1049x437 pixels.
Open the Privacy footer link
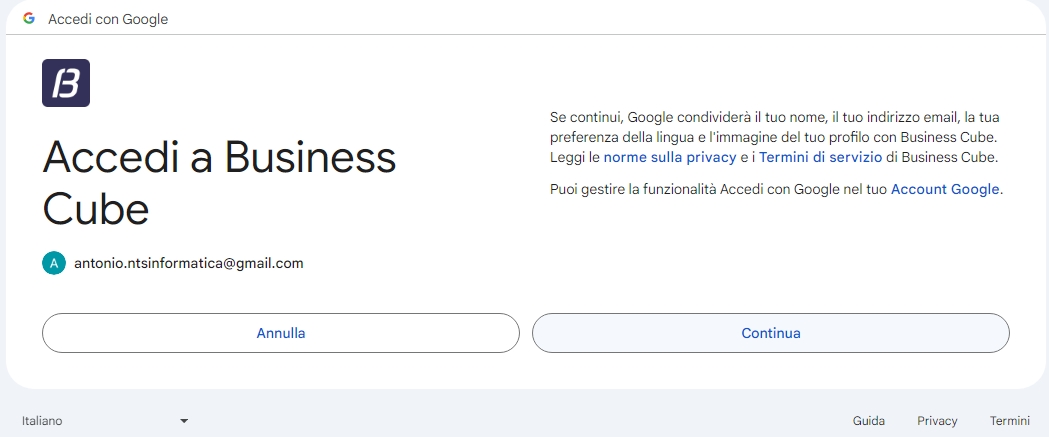point(937,421)
